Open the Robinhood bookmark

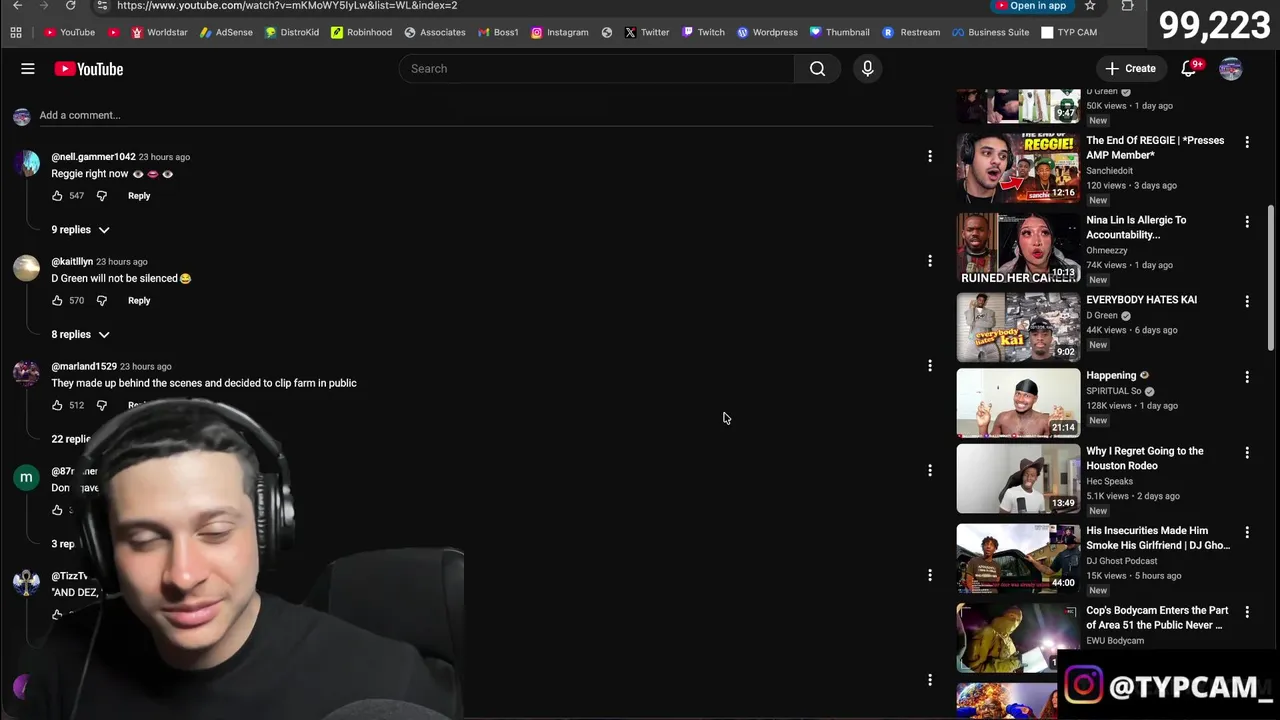click(x=361, y=32)
